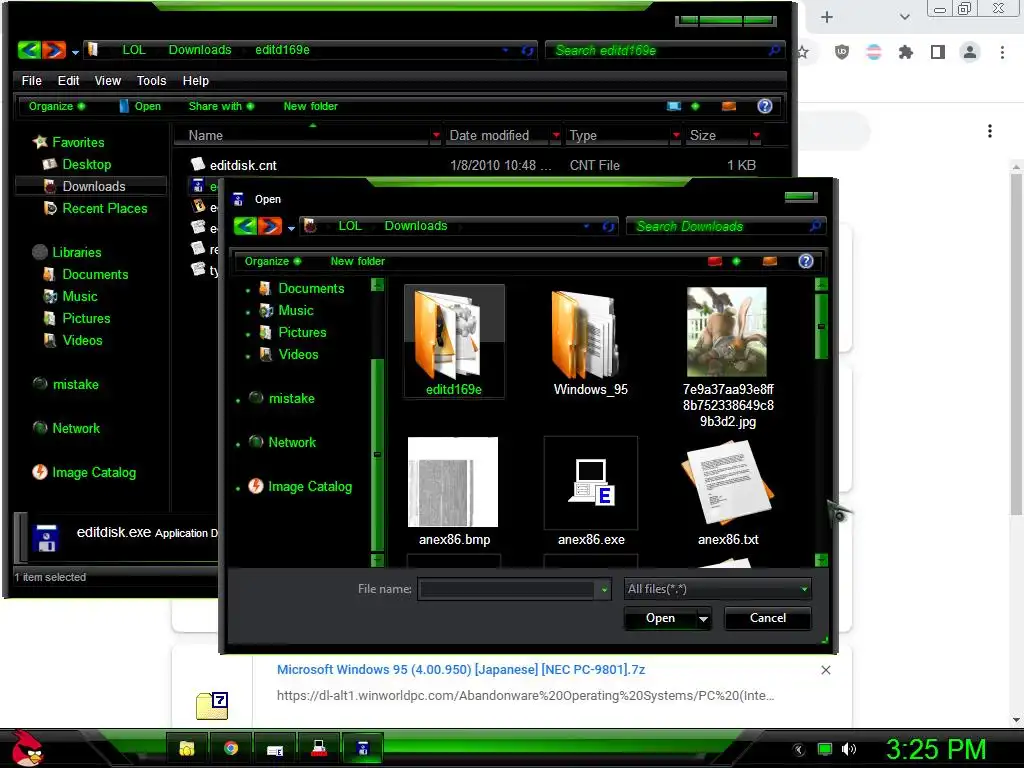This screenshot has height=768, width=1024.
Task: Click the volume speaker tray icon
Action: [x=849, y=749]
